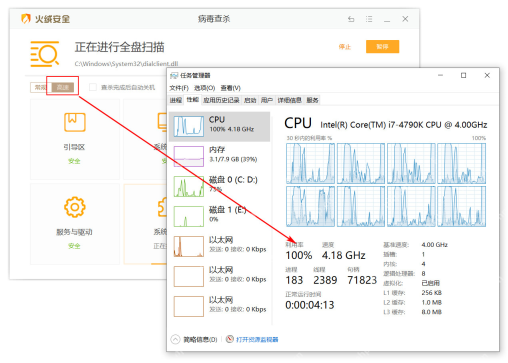Close the Huorong Security window
The image size is (508, 363).
click(405, 19)
